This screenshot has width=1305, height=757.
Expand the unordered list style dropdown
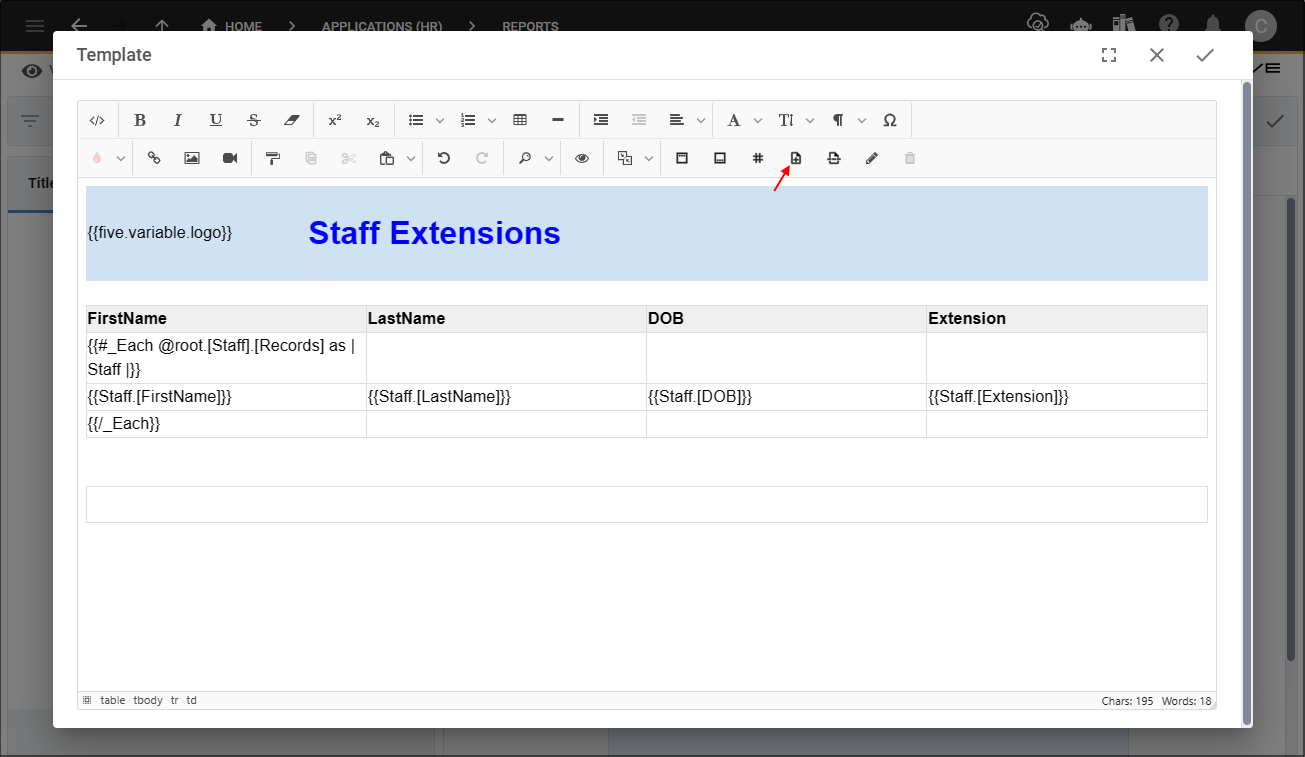(440, 120)
